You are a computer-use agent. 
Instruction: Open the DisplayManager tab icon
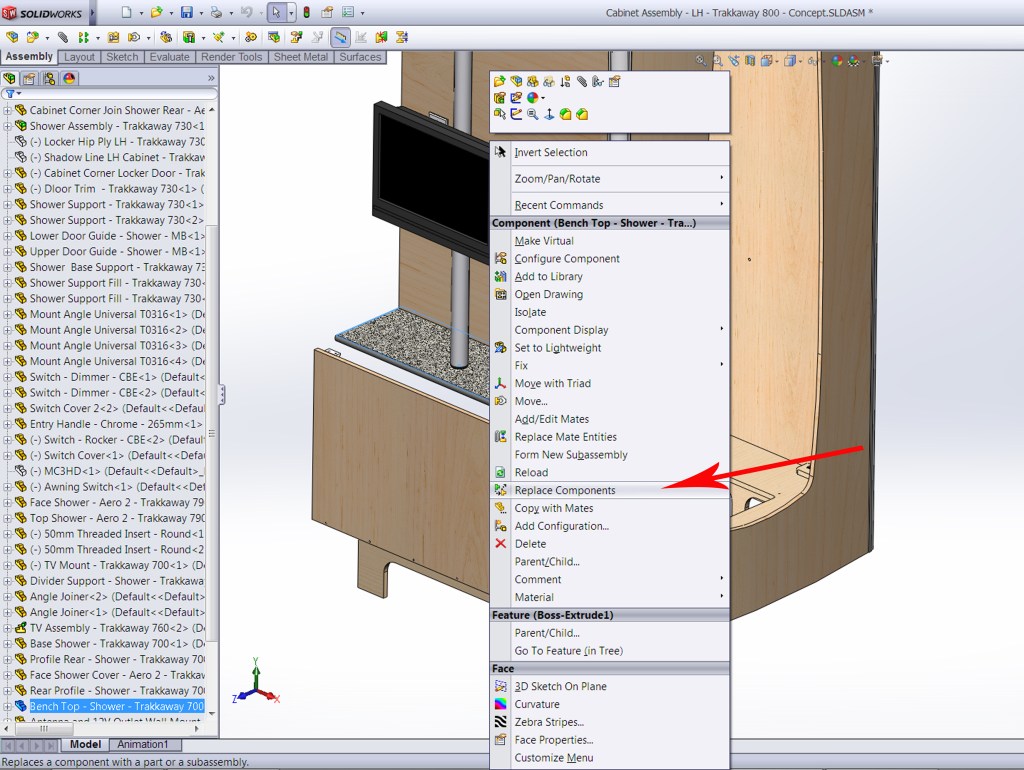69,77
